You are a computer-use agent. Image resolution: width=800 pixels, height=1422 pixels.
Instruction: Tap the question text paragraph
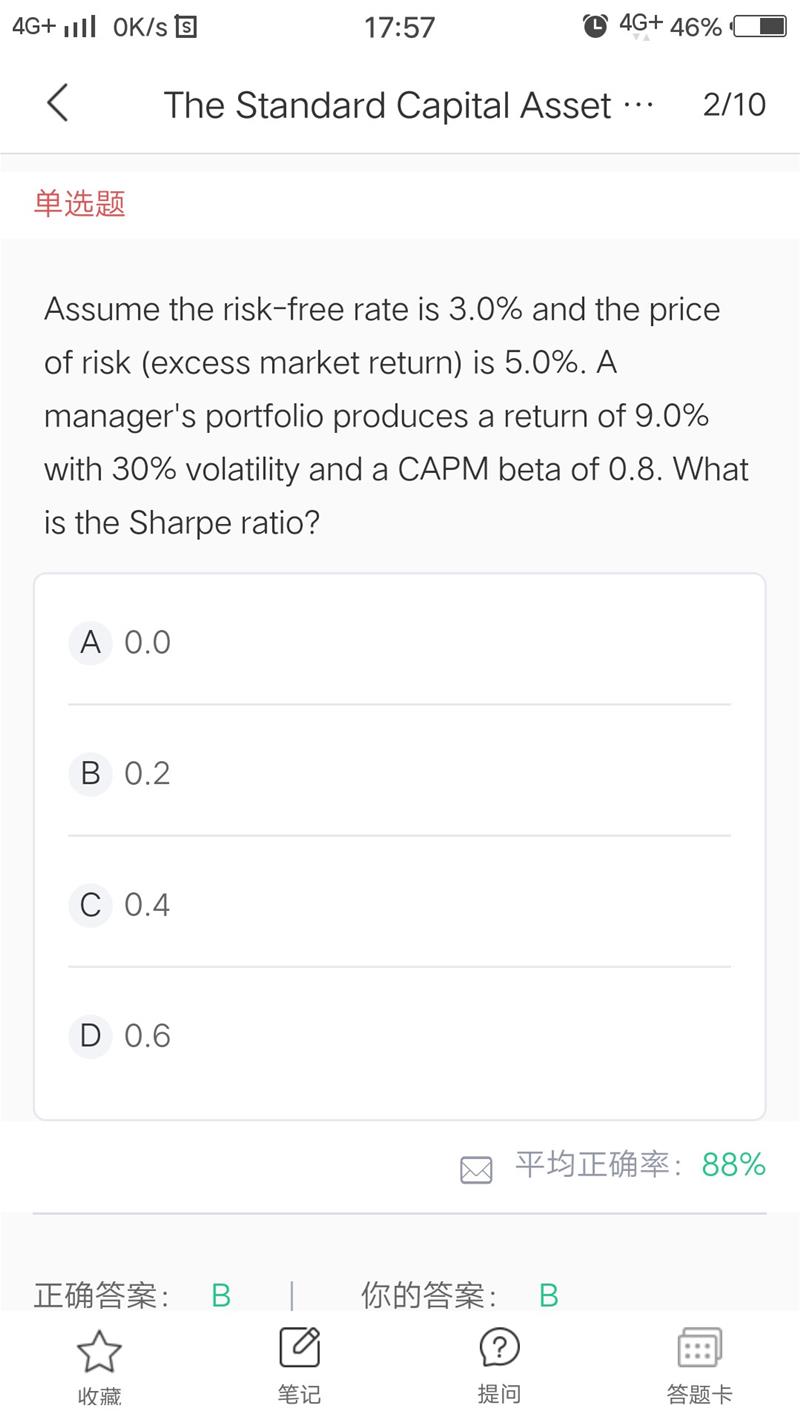click(x=396, y=416)
